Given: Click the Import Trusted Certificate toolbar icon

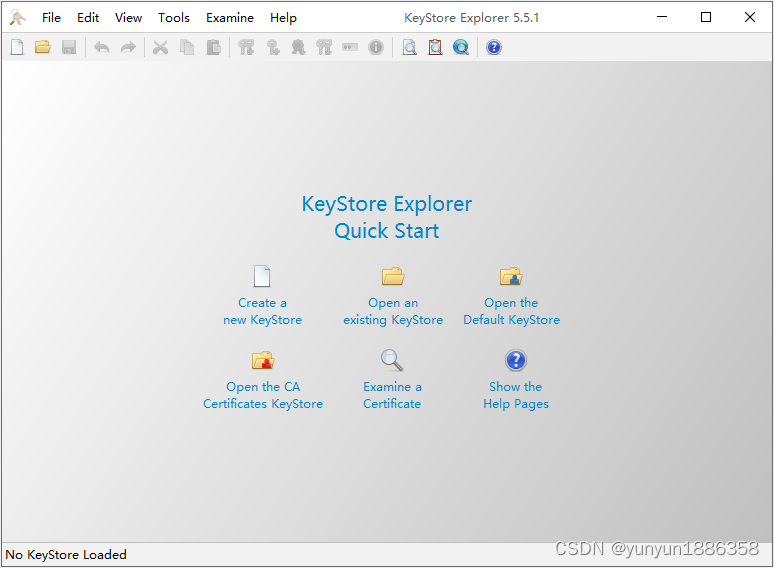Looking at the screenshot, I should click(x=298, y=47).
